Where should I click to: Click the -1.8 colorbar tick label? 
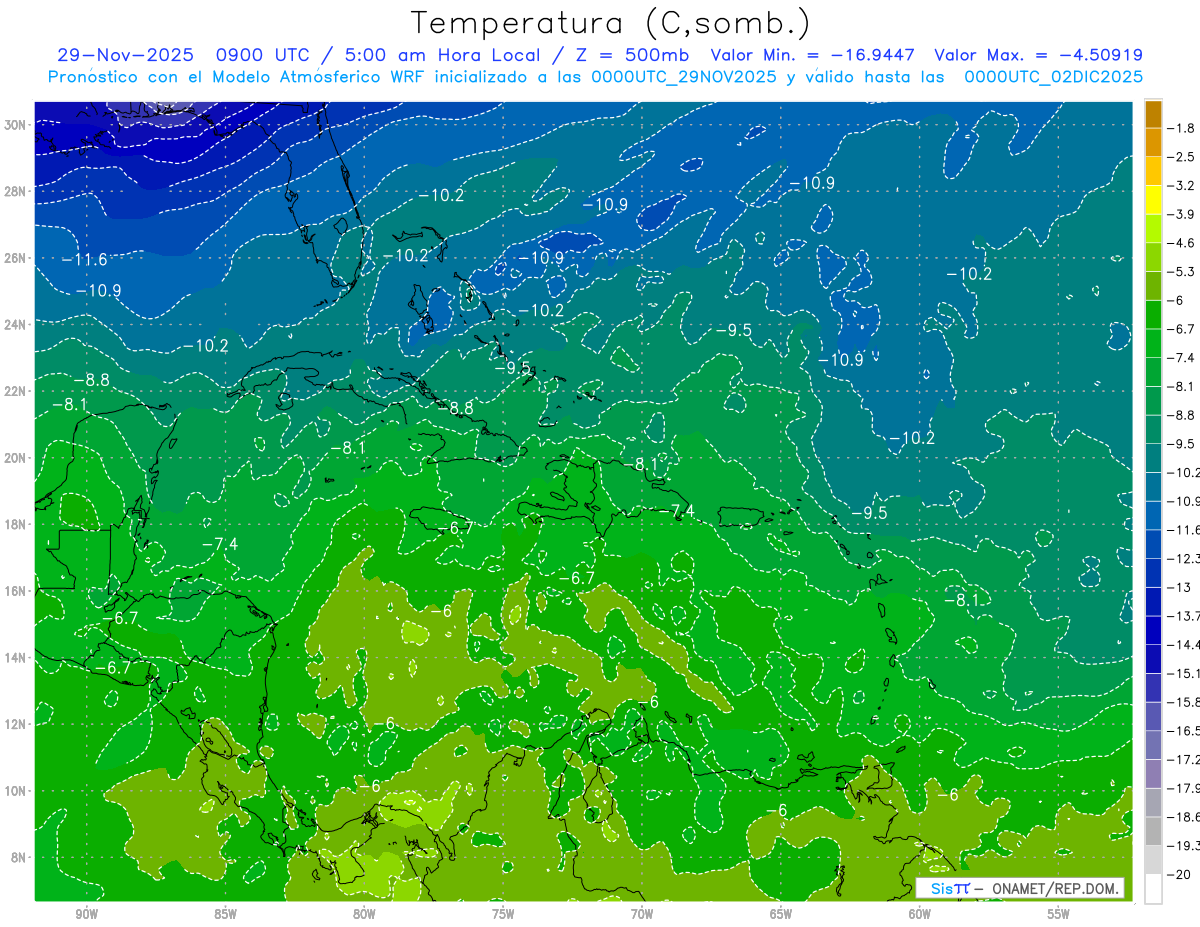click(1183, 128)
